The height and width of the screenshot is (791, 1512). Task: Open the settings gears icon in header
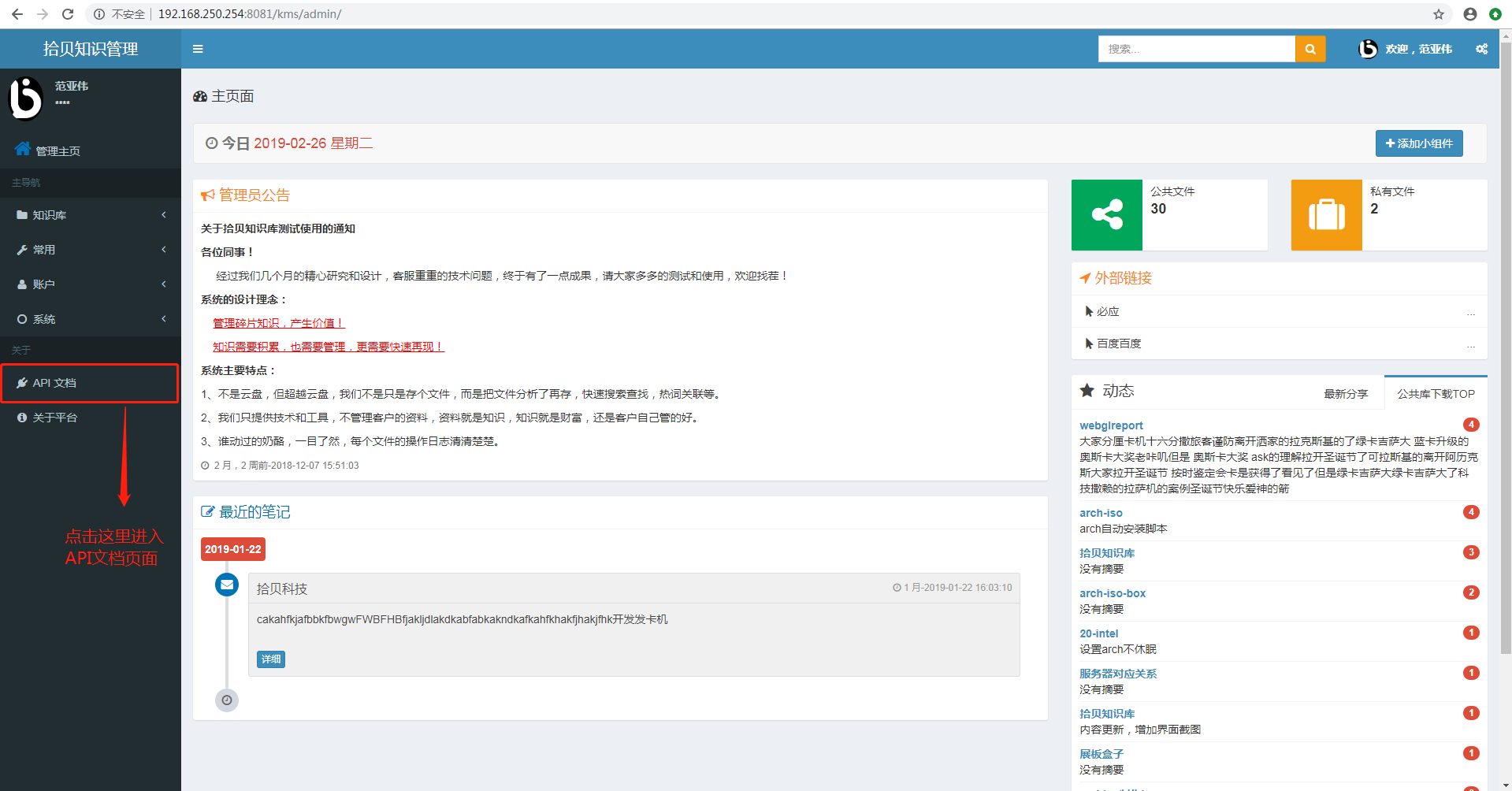[1481, 49]
